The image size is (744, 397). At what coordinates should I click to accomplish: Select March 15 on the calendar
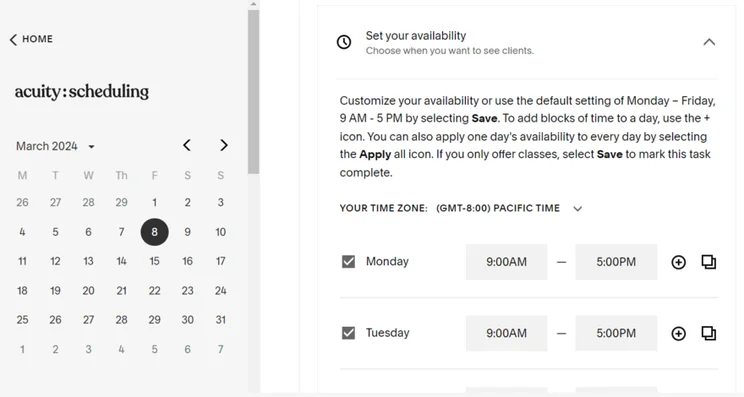(154, 261)
